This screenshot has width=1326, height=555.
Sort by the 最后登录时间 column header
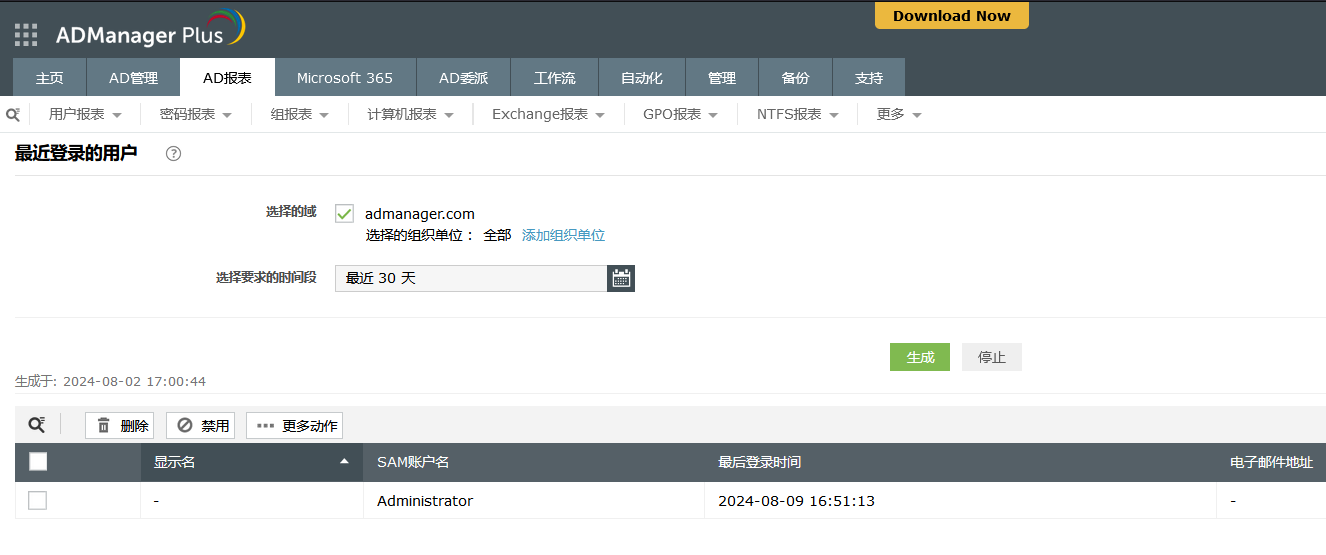pyautogui.click(x=759, y=462)
